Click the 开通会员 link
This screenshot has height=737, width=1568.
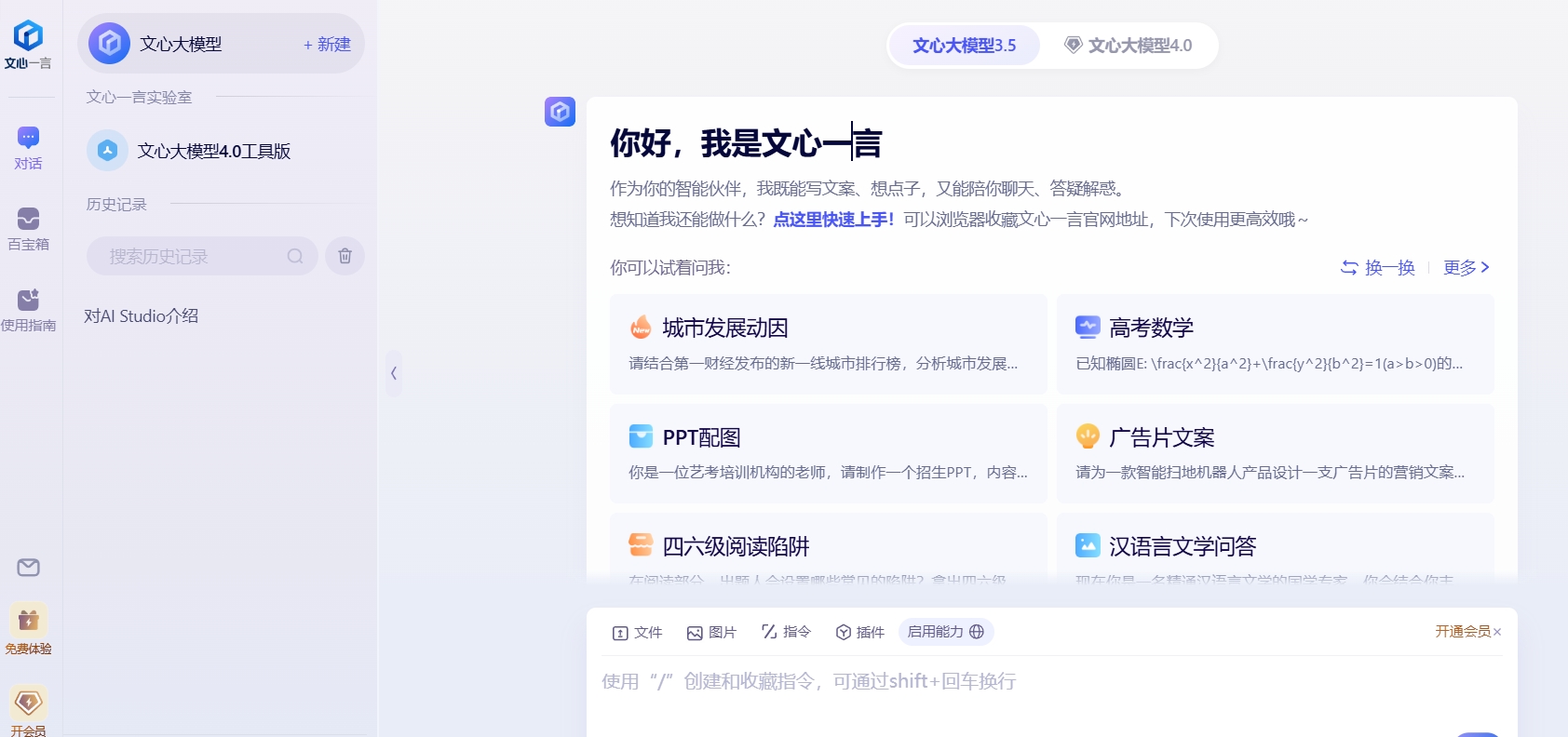(1463, 632)
